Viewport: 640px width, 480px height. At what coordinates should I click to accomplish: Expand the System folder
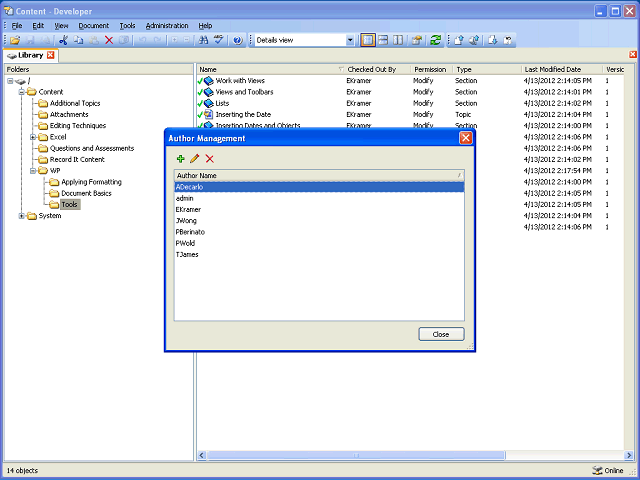pyautogui.click(x=22, y=216)
